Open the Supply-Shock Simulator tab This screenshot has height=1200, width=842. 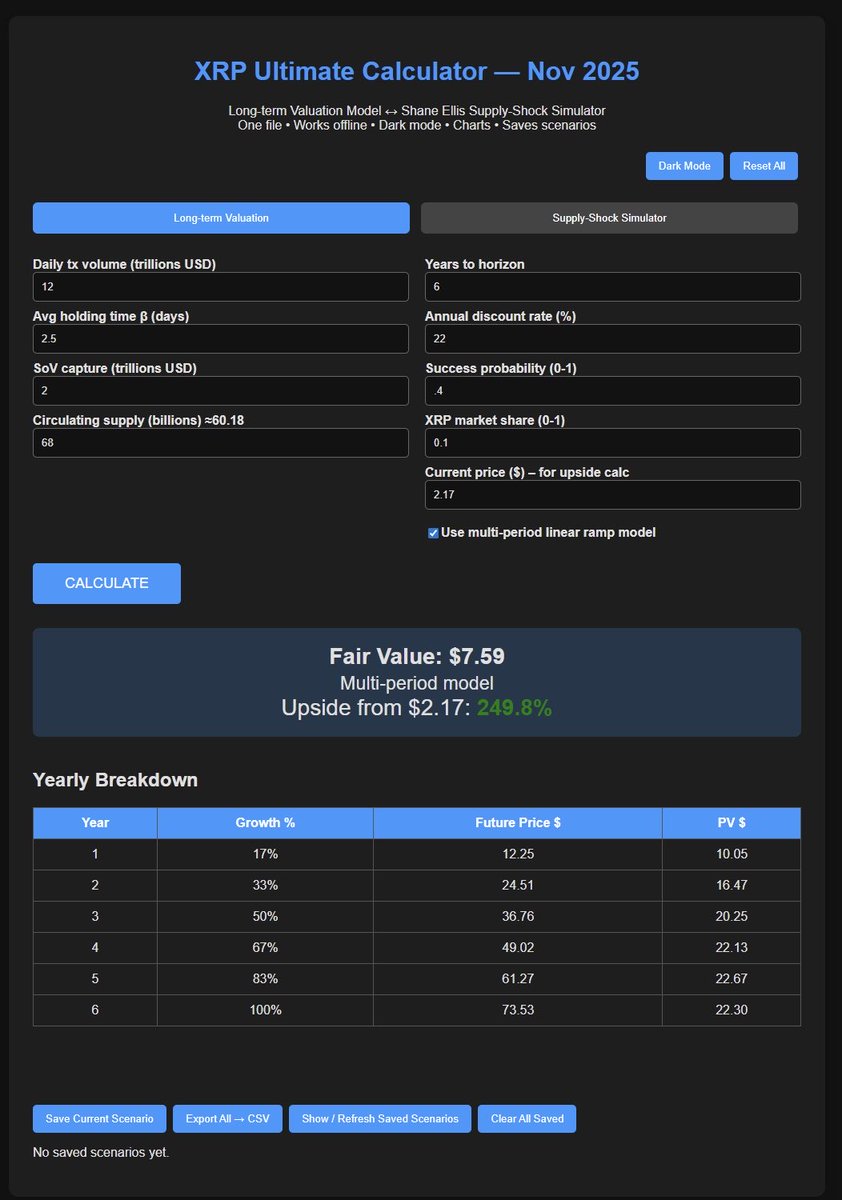pos(609,218)
